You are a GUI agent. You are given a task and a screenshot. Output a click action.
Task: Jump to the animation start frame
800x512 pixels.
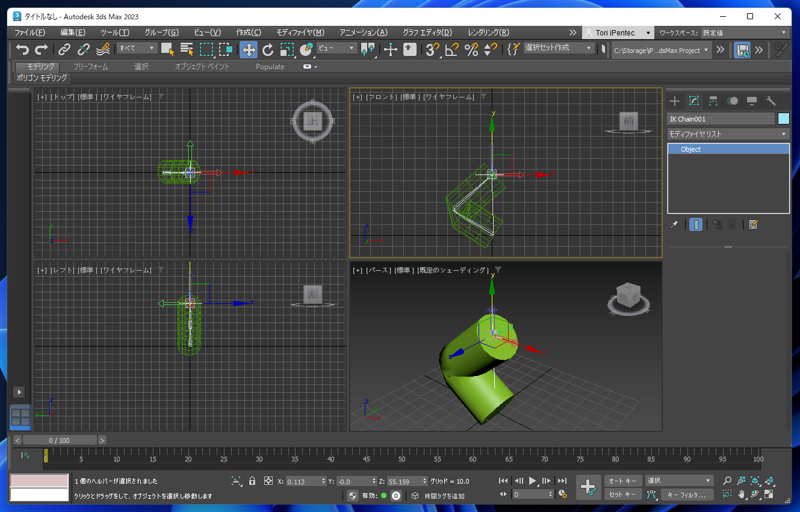tap(503, 480)
